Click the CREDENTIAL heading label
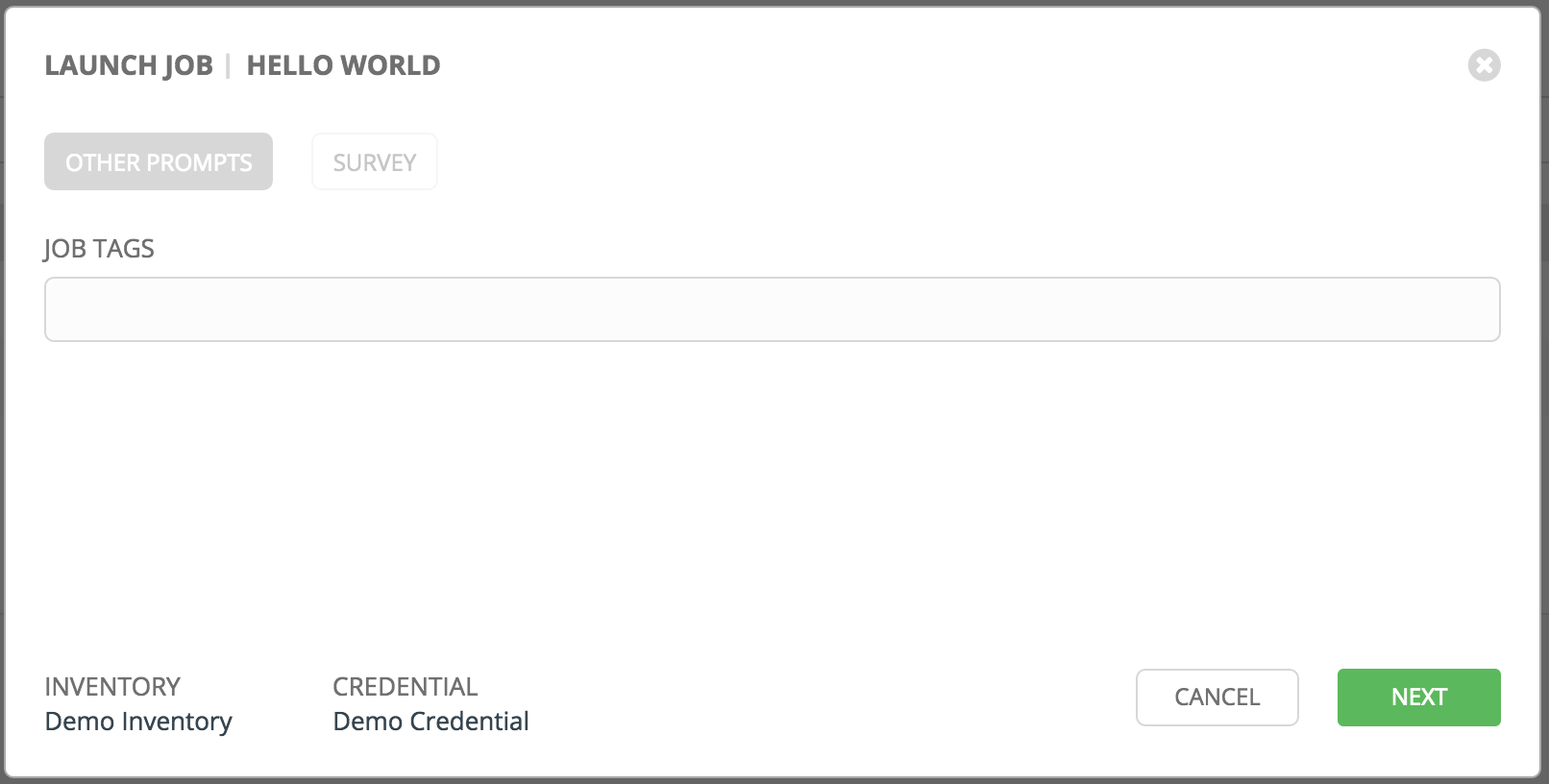Screen dimensions: 1549x784 click(x=405, y=686)
